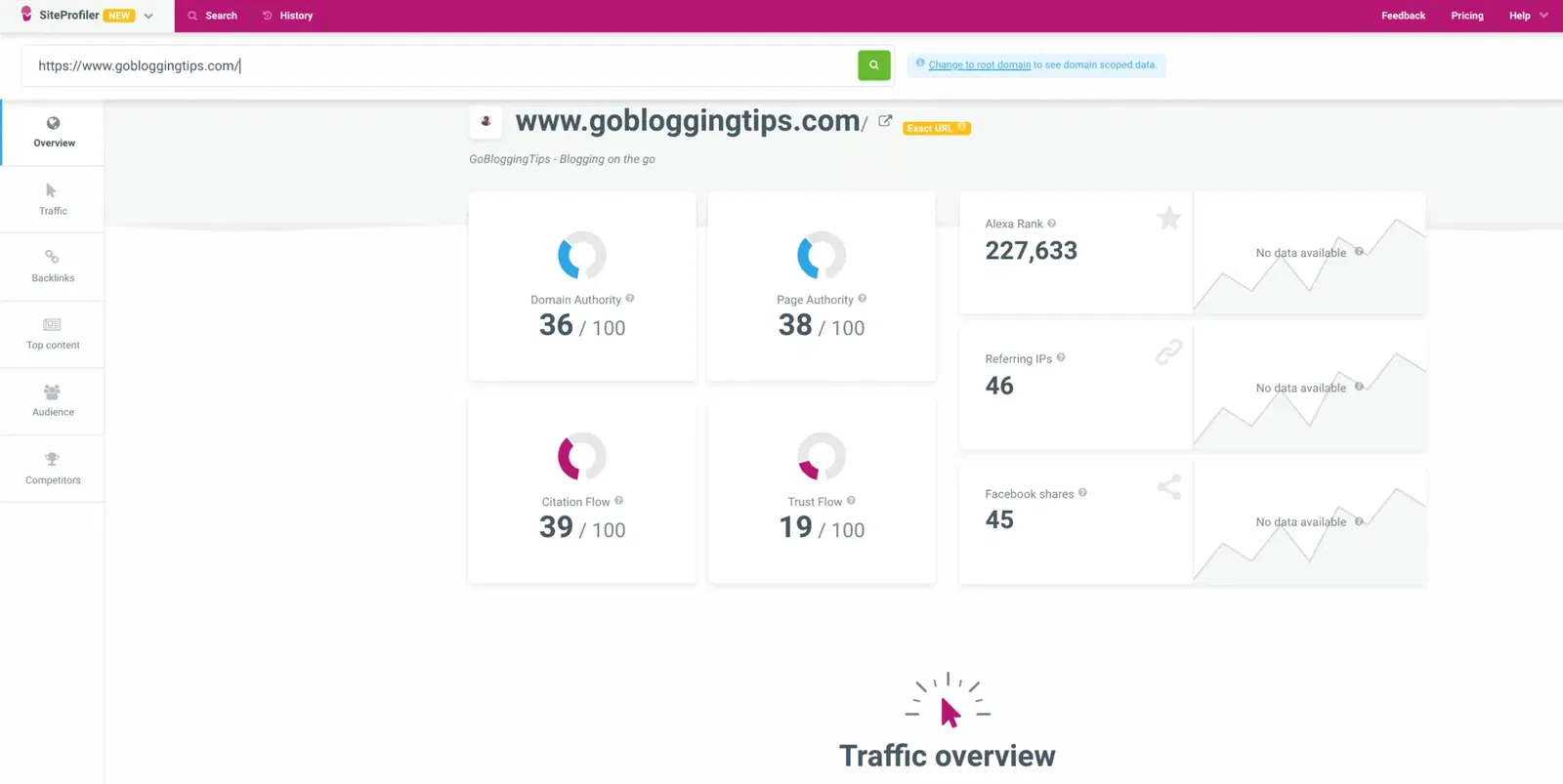Open the Competitors sidebar section
This screenshot has height=784, width=1563.
pos(53,469)
